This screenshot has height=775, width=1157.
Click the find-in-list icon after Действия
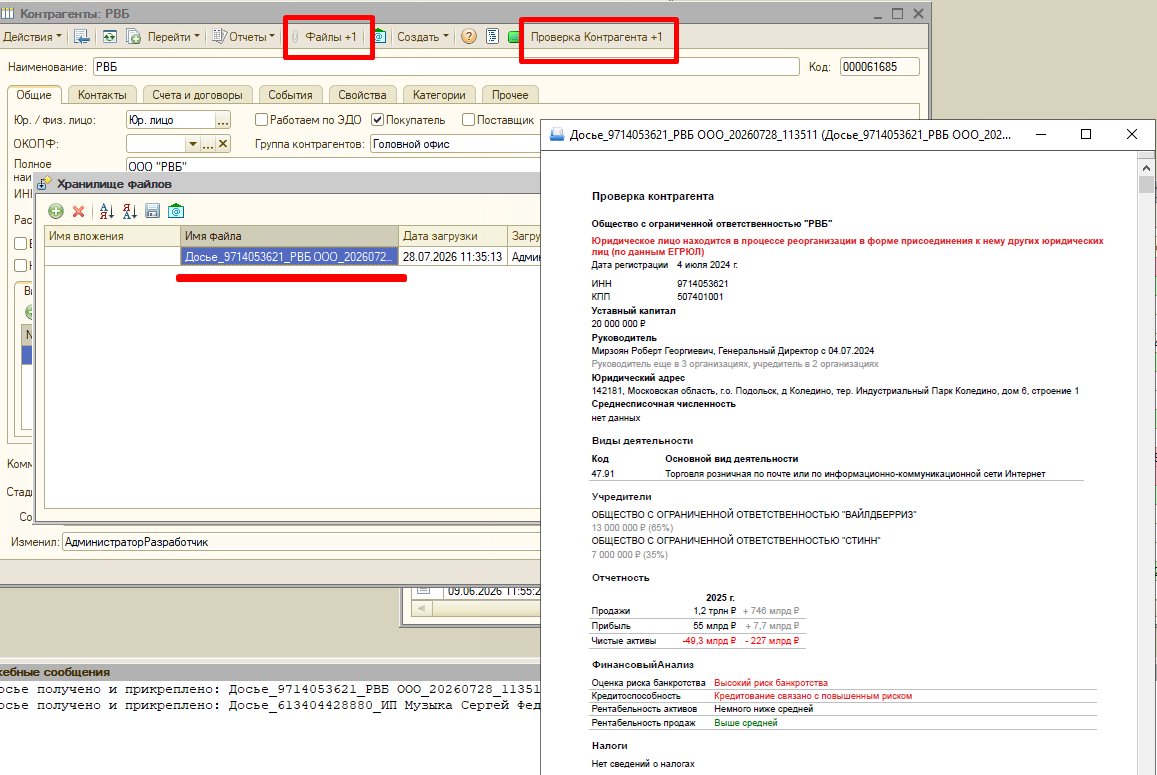pos(82,37)
